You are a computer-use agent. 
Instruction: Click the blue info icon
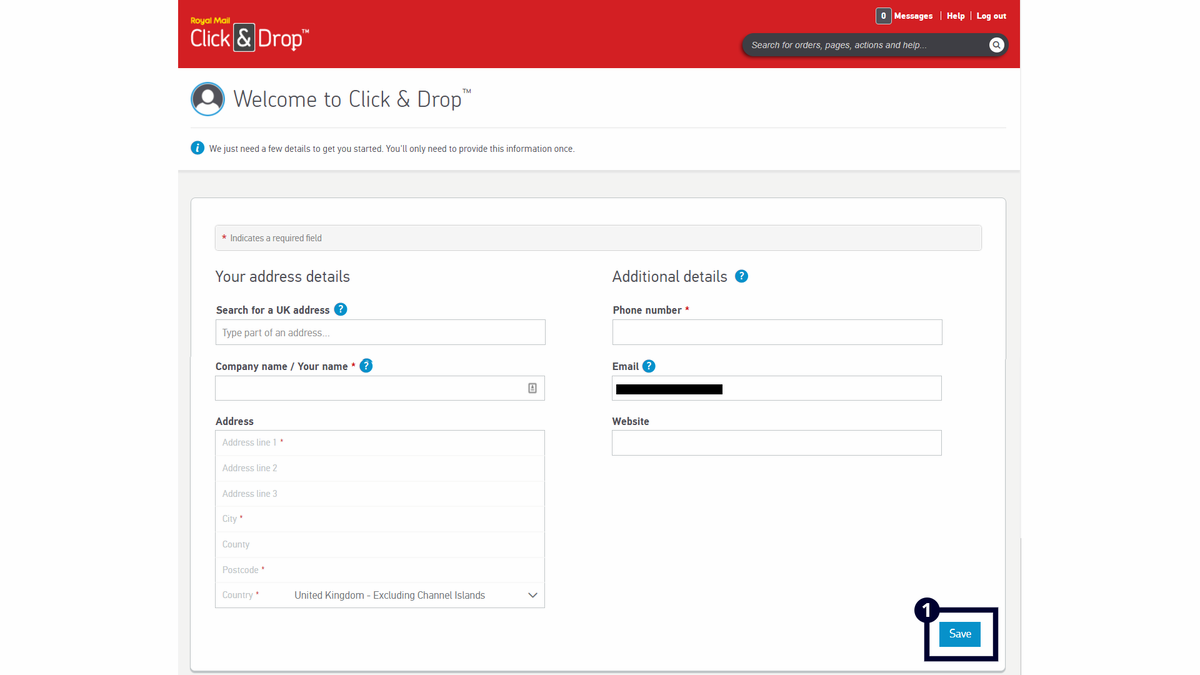pos(197,148)
